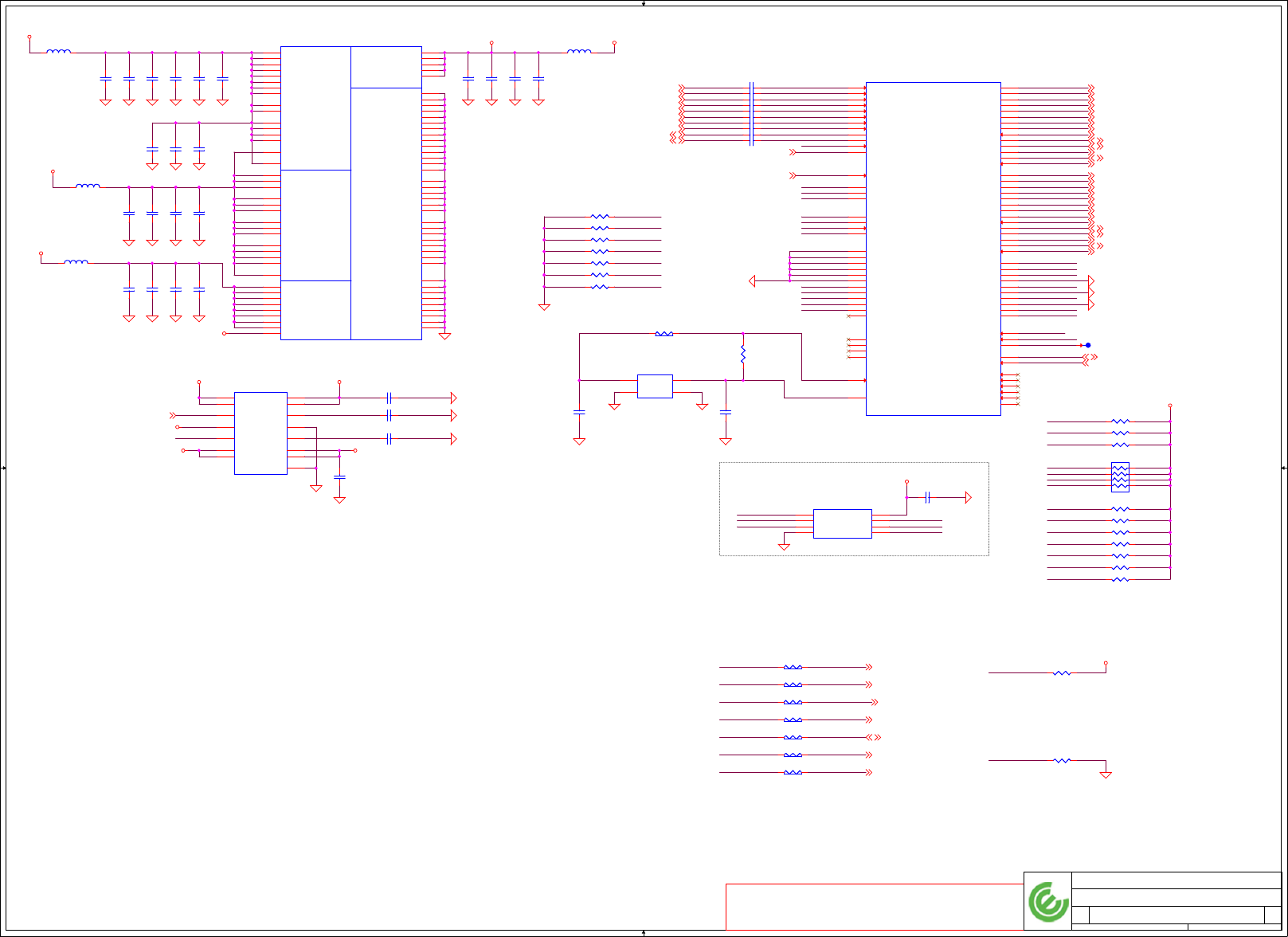Select the top-right section of the multi-section IC
The image size is (1288, 937).
tap(386, 67)
